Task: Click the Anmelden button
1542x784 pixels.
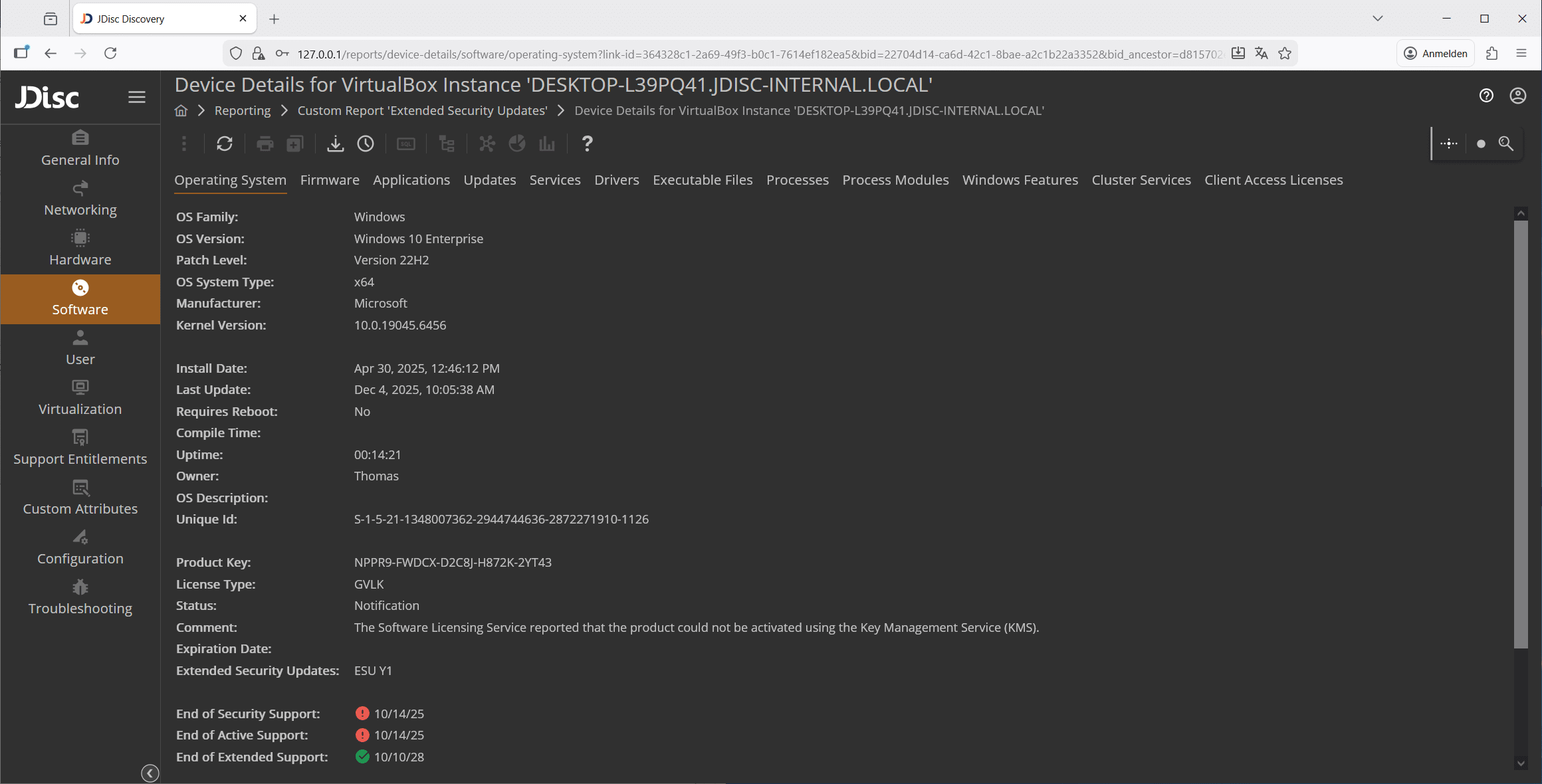Action: [1435, 53]
